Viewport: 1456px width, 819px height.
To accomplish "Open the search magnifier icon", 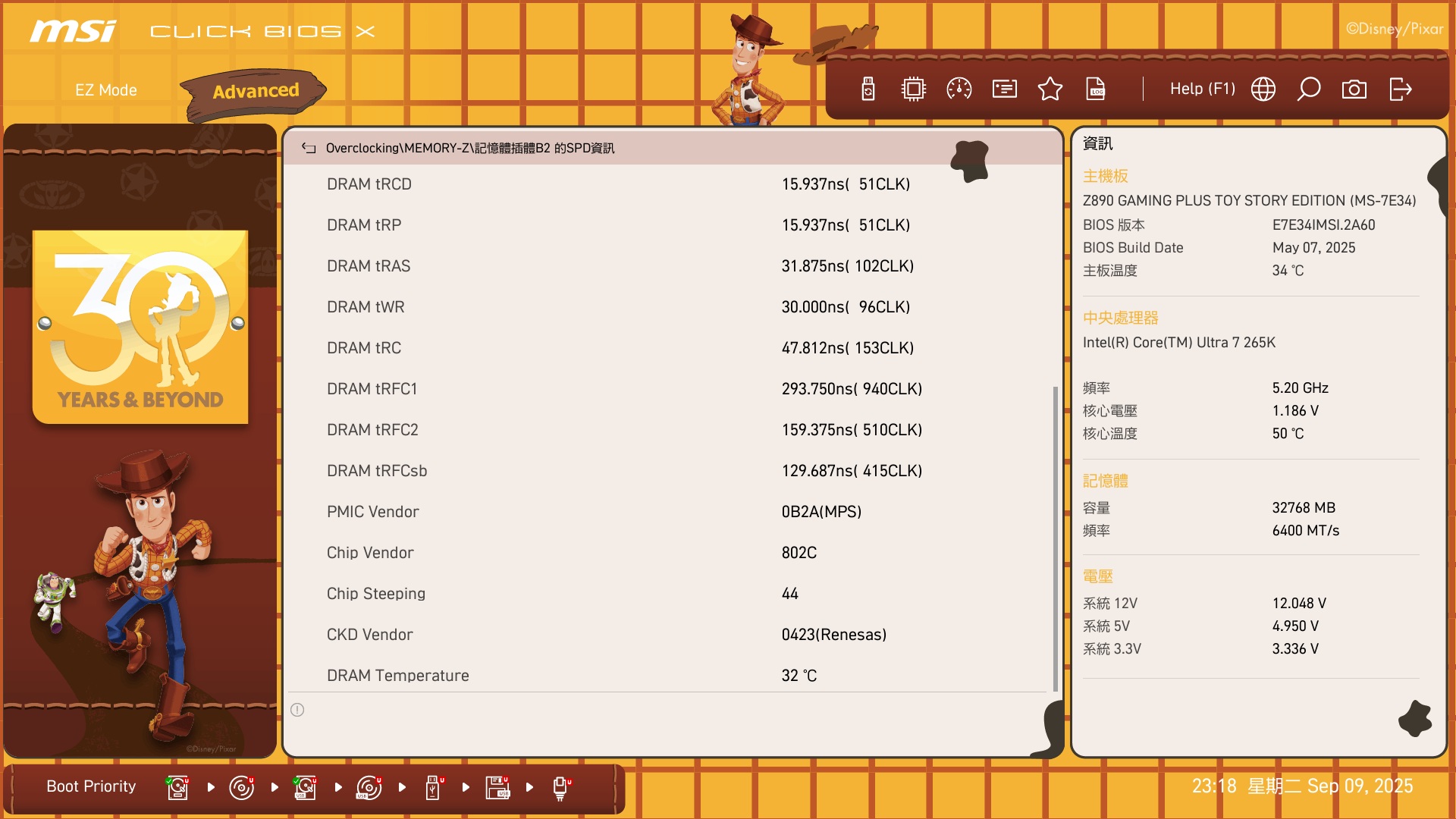I will (1309, 89).
